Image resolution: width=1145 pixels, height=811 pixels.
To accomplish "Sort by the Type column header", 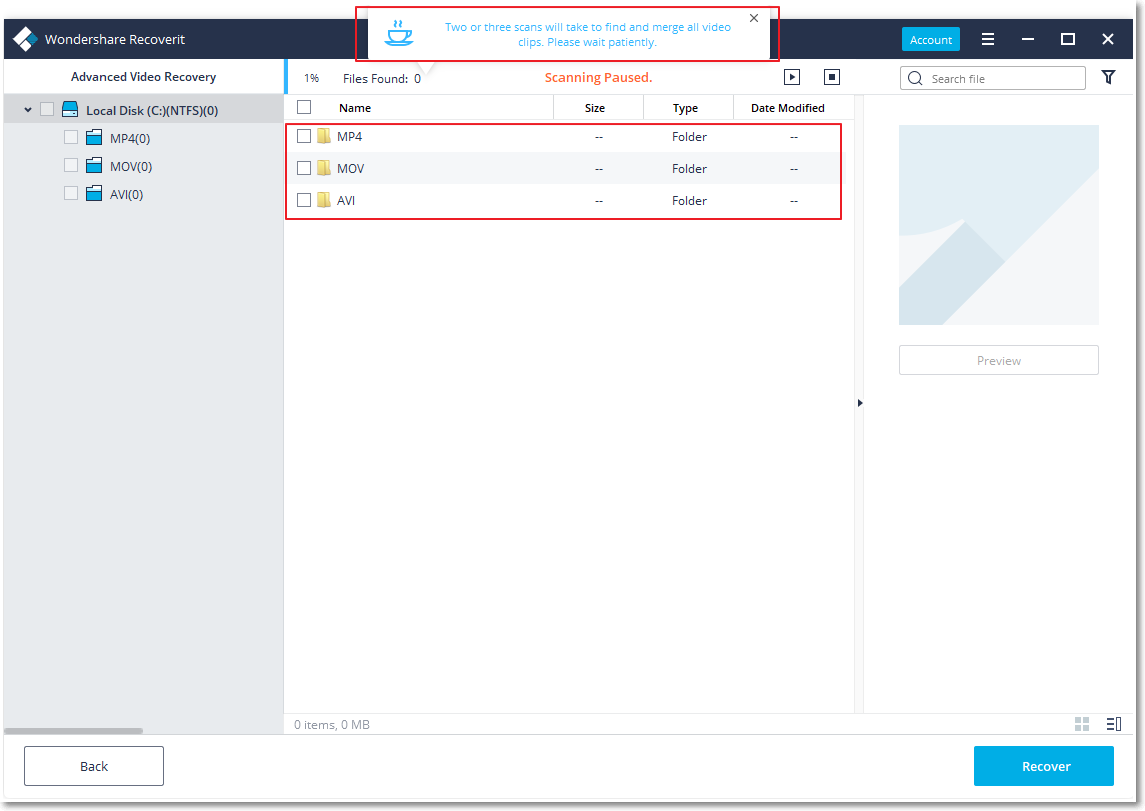I will (x=685, y=108).
